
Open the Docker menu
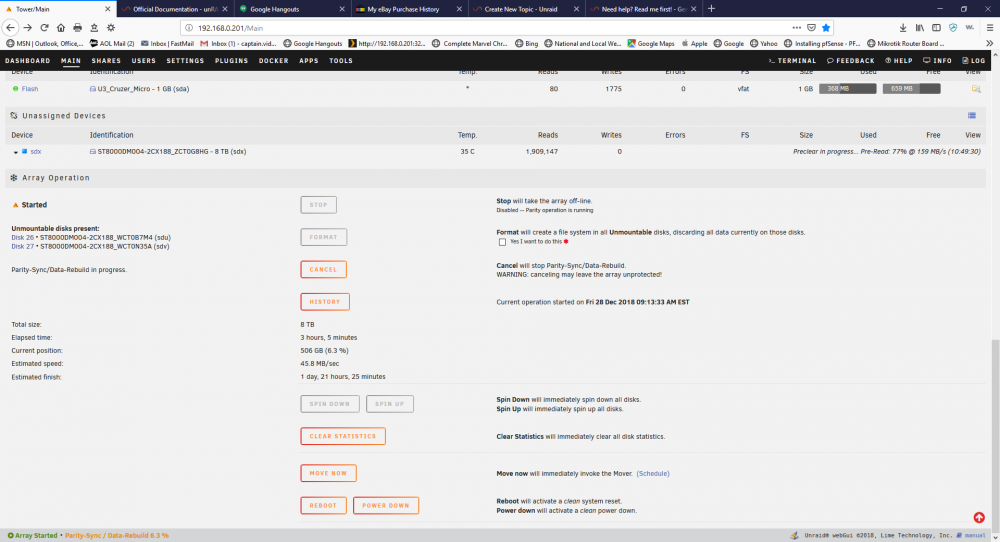(274, 61)
